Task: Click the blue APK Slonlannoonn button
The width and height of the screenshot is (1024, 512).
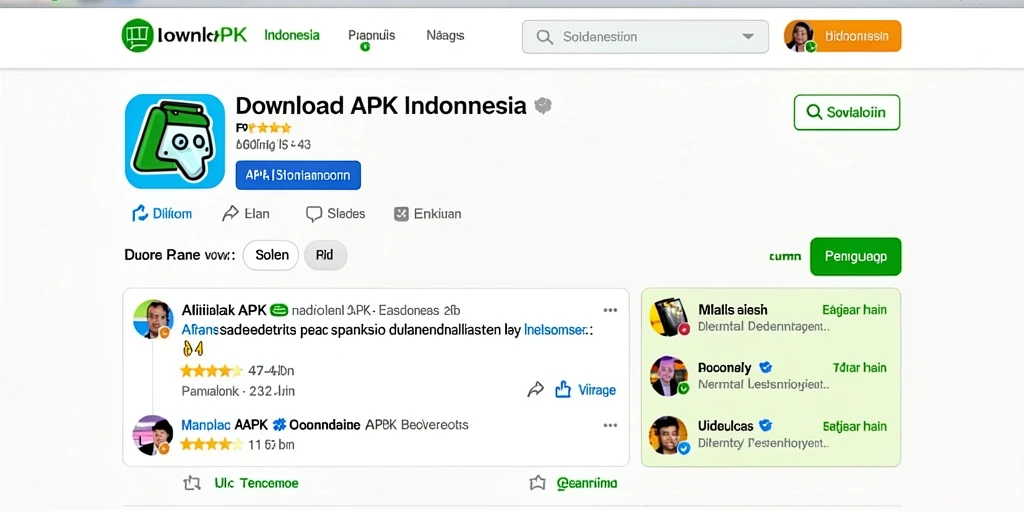Action: point(298,175)
